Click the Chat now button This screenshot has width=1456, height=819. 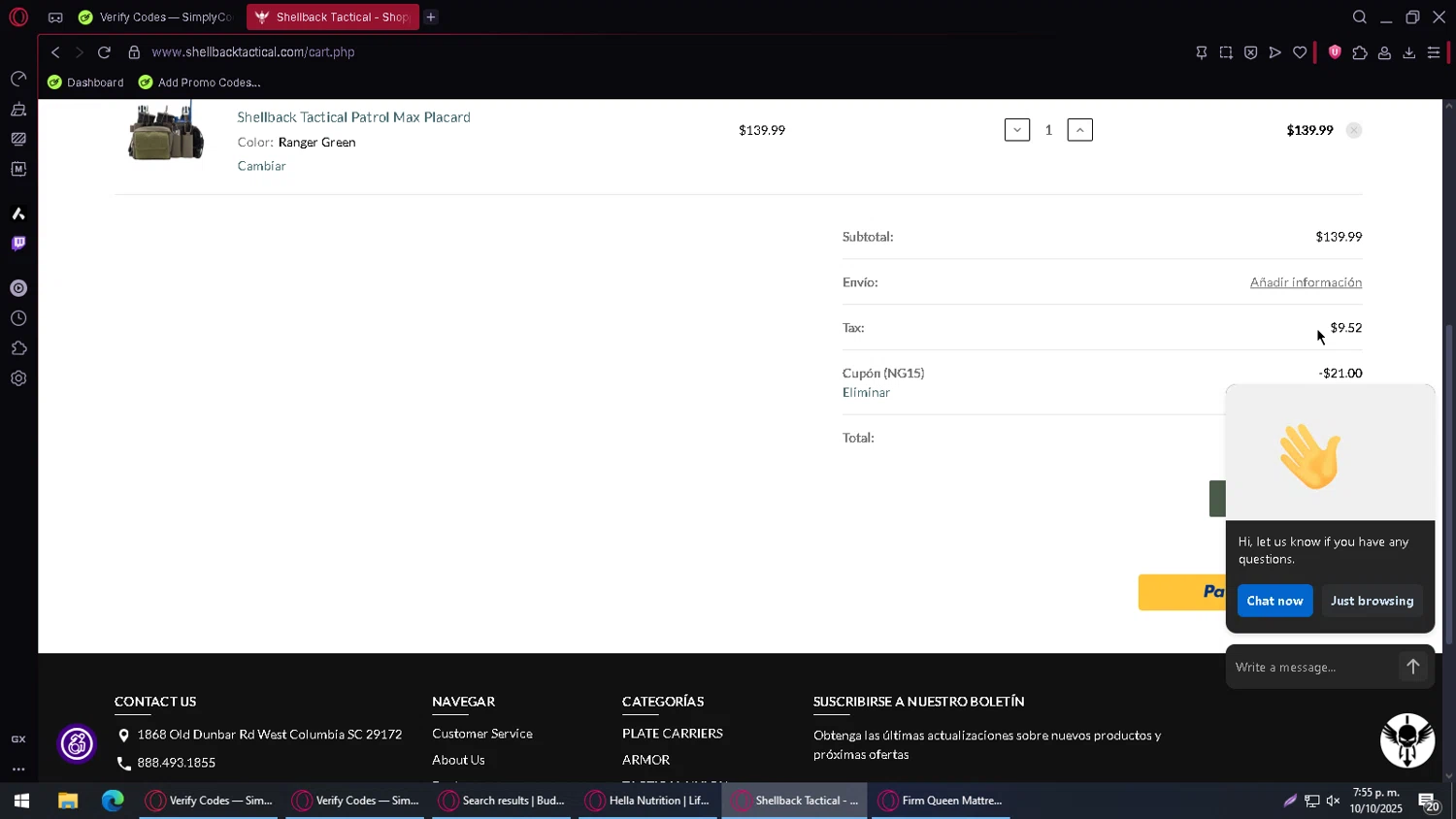tap(1274, 601)
